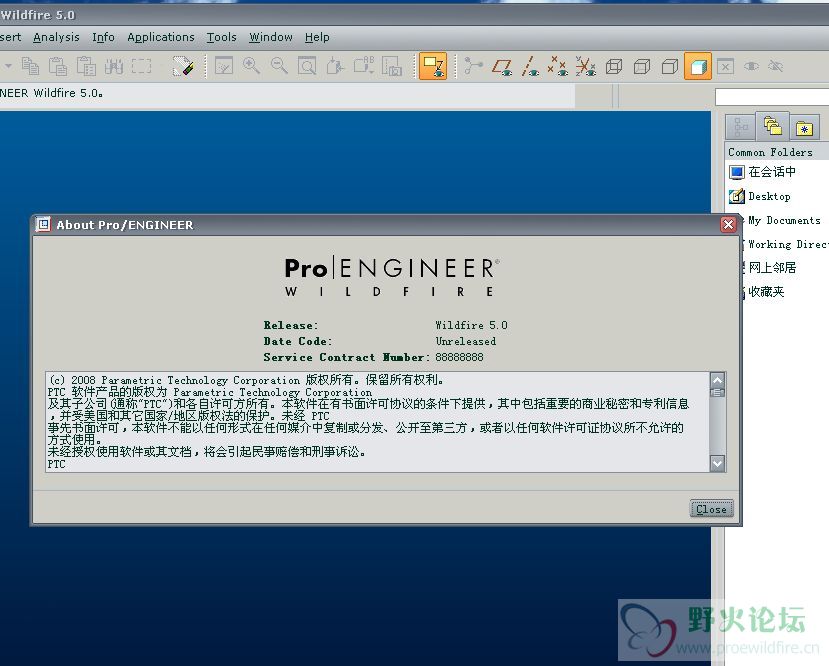Click the Copy toolbar icon
Image resolution: width=829 pixels, height=666 pixels.
pyautogui.click(x=30, y=66)
